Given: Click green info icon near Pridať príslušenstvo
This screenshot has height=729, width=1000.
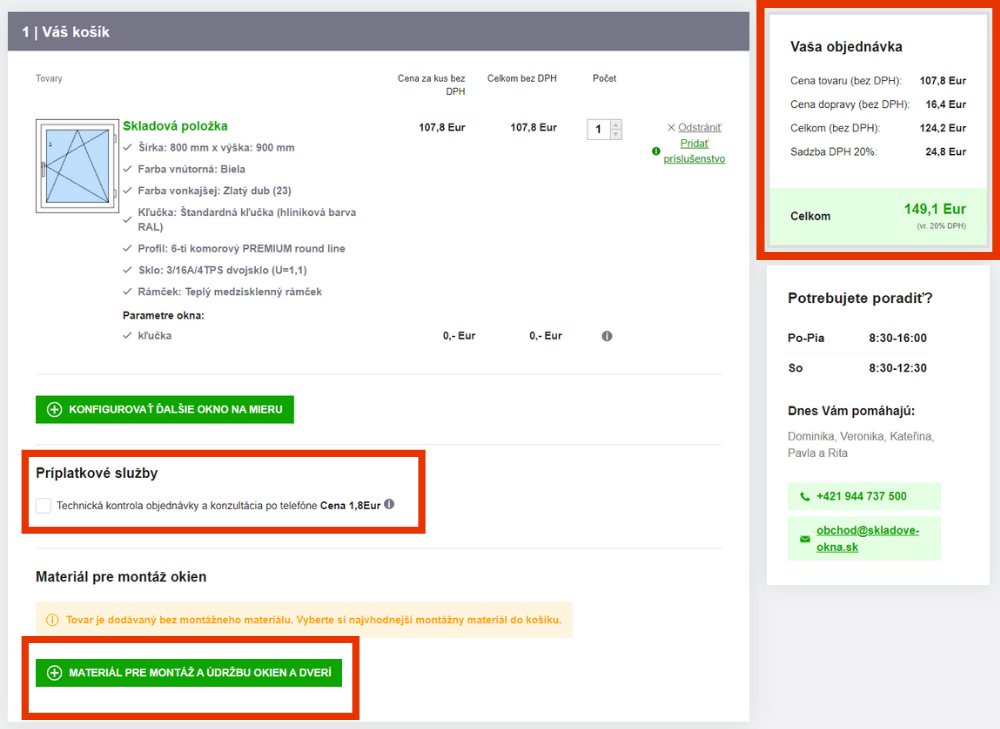Looking at the screenshot, I should coord(656,151).
